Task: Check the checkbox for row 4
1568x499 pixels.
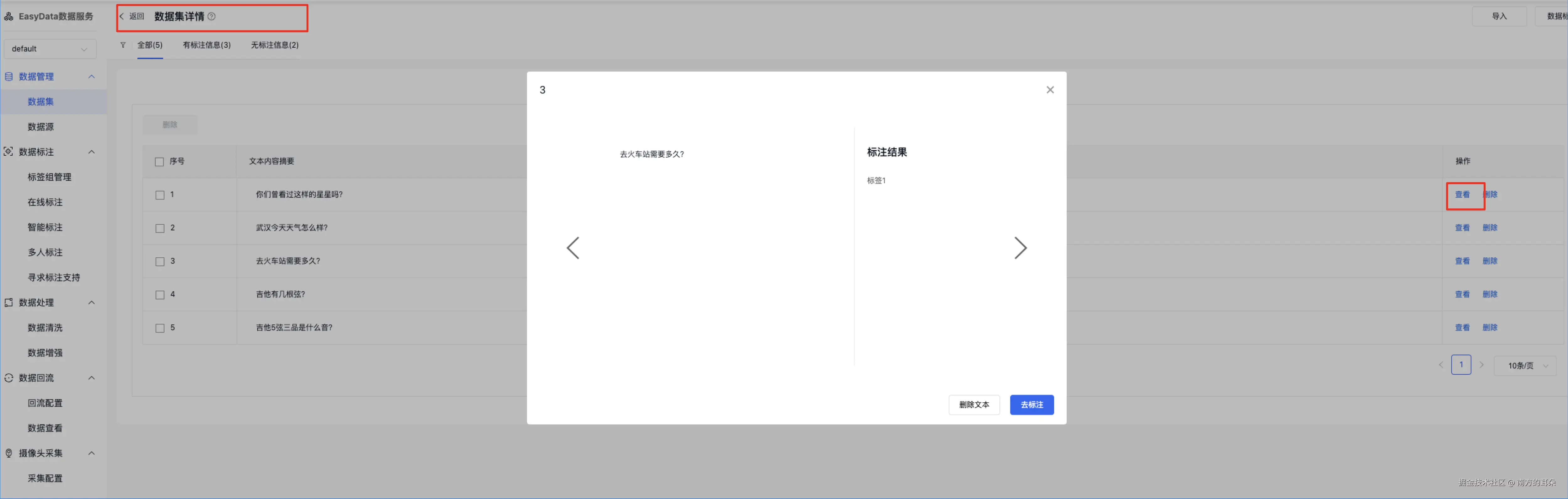Action: point(160,295)
